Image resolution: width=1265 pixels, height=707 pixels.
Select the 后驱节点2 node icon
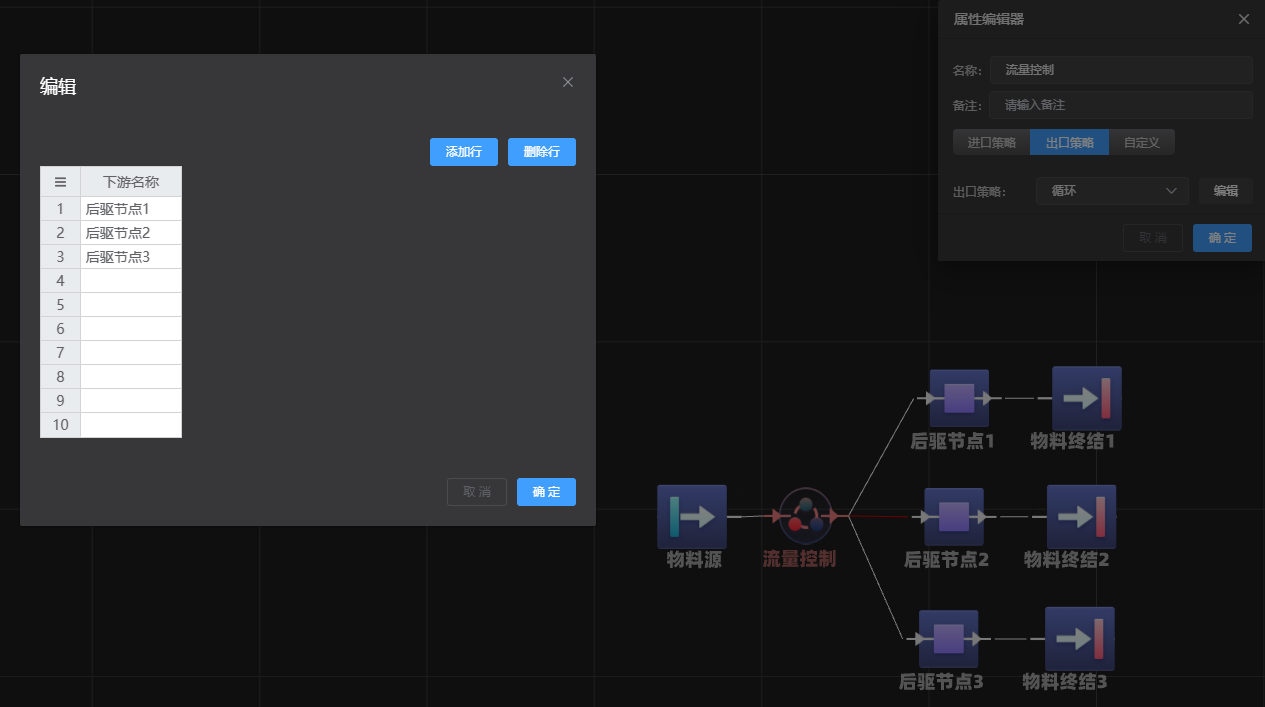tap(954, 517)
